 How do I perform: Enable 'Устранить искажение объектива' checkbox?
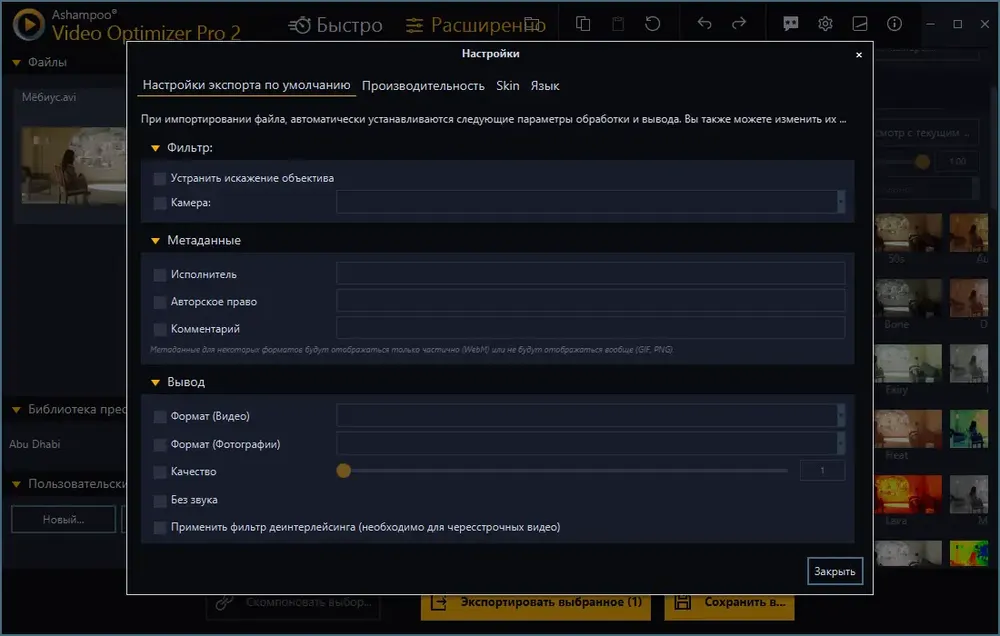pyautogui.click(x=160, y=179)
